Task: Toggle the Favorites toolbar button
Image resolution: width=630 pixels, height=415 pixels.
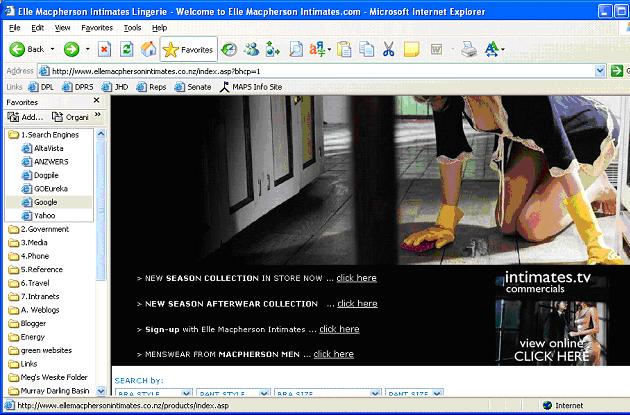Action: [187, 49]
